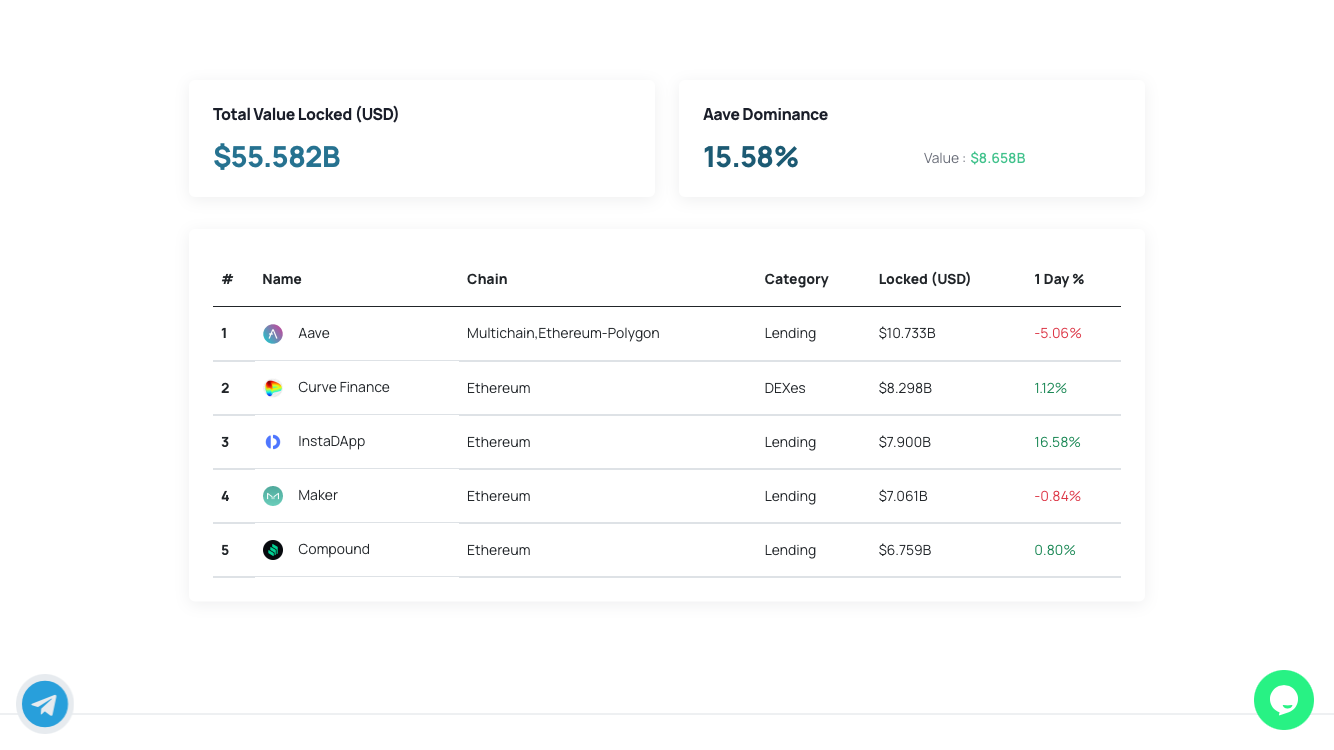The width and height of the screenshot is (1334, 750).
Task: Click the # rank column header
Action: pyautogui.click(x=227, y=279)
